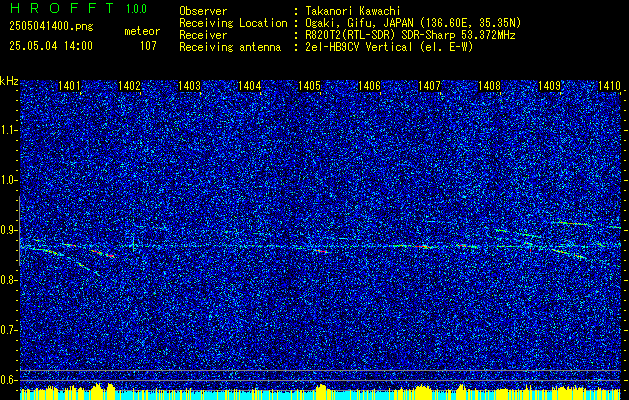Click the 1405 time marker

[x=310, y=85]
